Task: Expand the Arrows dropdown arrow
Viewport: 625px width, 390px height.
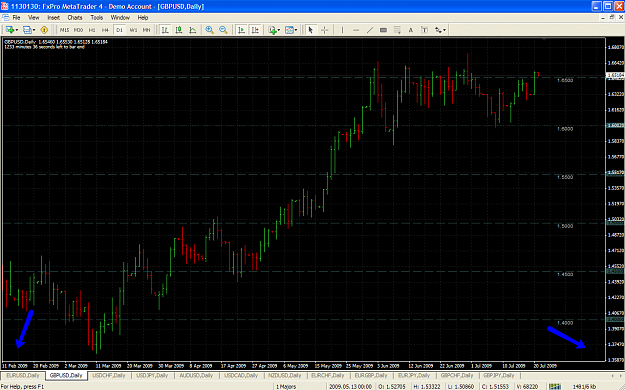Action: [x=444, y=30]
